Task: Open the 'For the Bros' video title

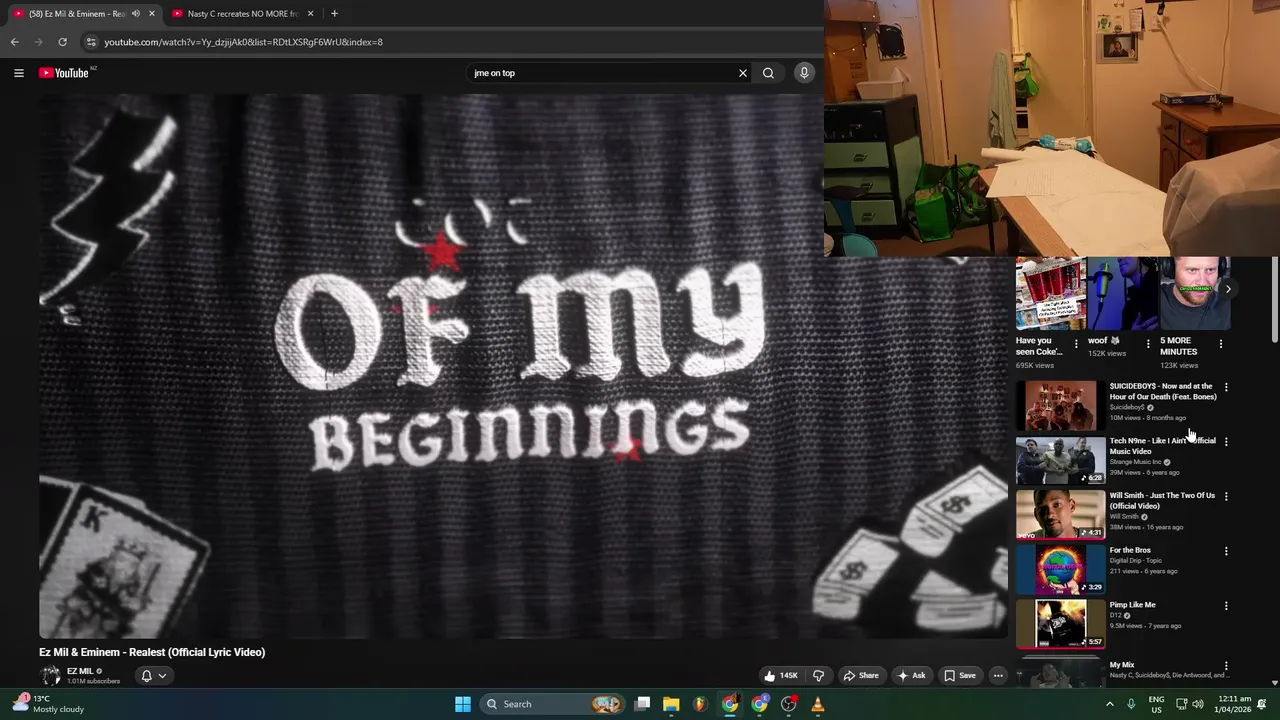Action: click(x=1130, y=550)
